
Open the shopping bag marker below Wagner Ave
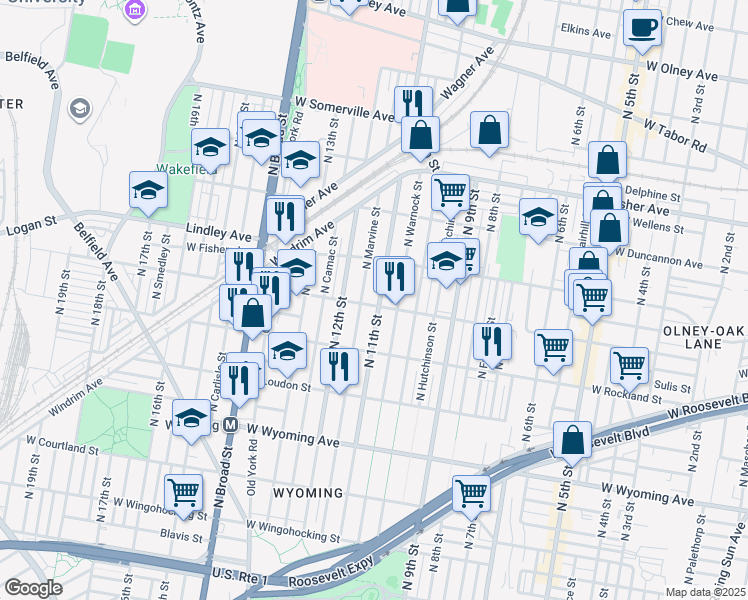pos(421,134)
